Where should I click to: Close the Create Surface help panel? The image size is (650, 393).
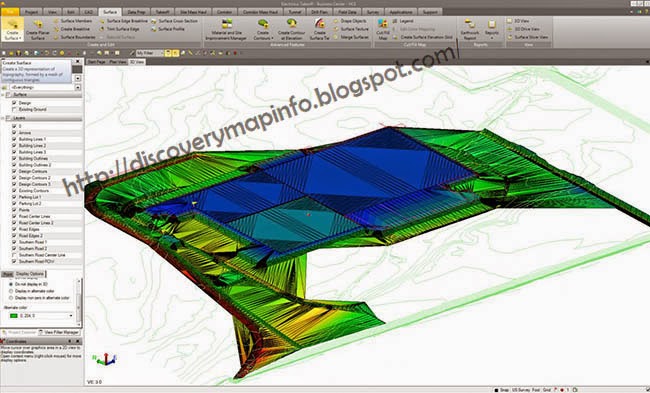pyautogui.click(x=78, y=61)
